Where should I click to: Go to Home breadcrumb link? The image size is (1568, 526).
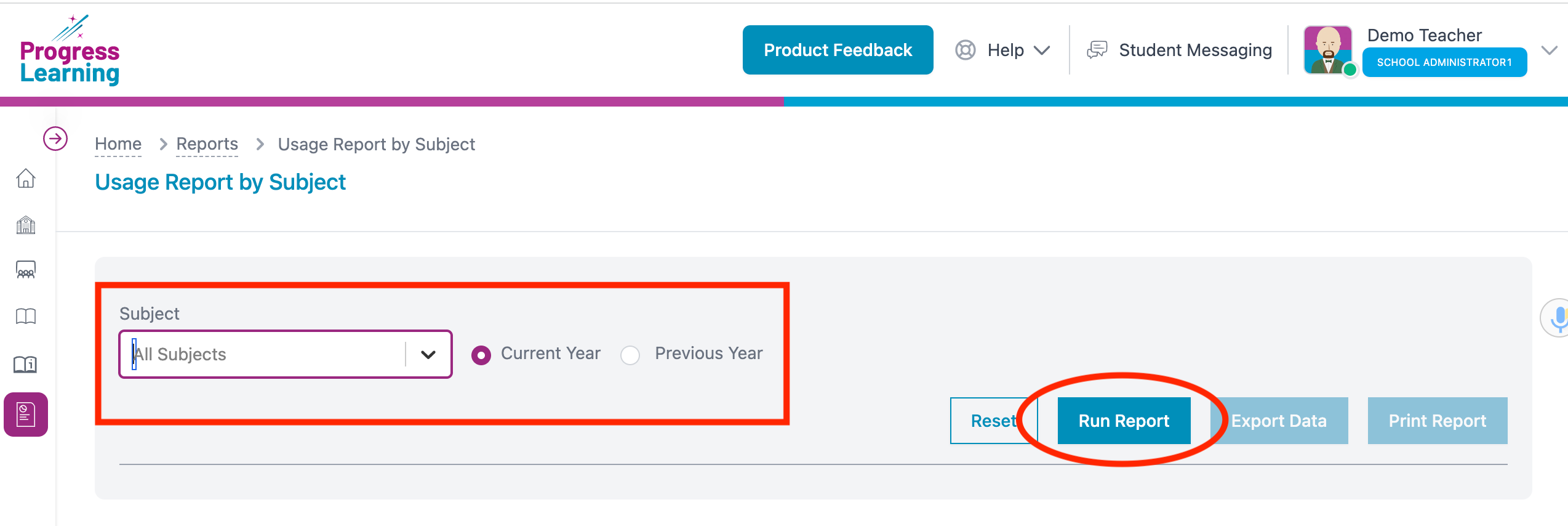118,144
